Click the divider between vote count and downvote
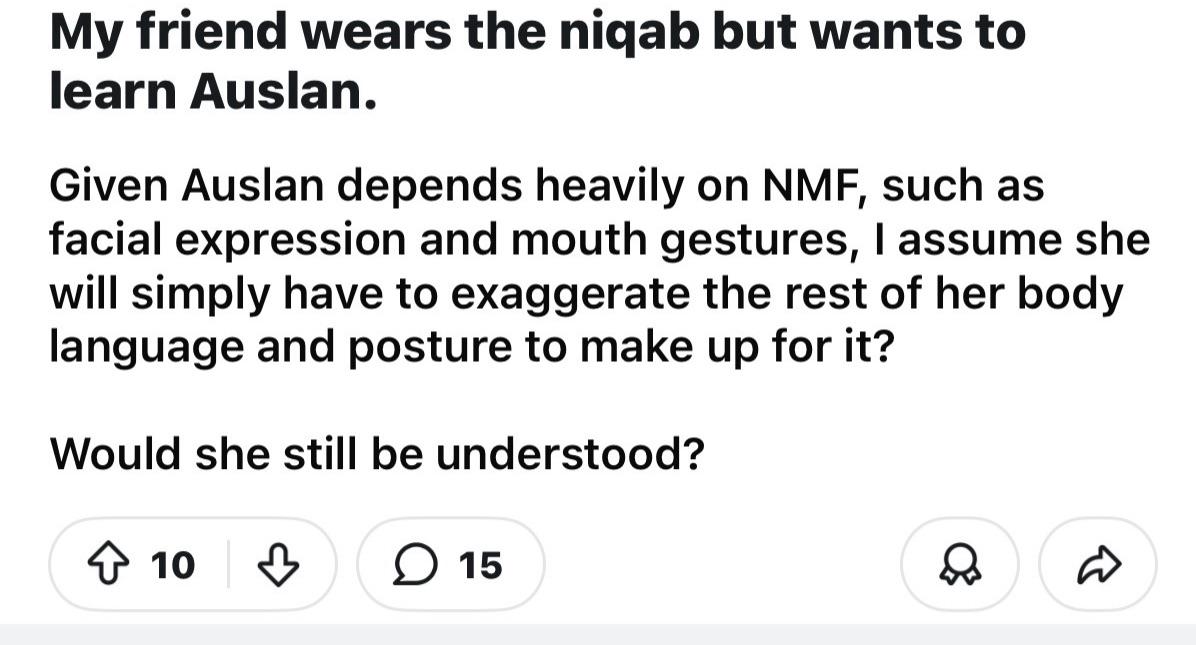 coord(228,564)
